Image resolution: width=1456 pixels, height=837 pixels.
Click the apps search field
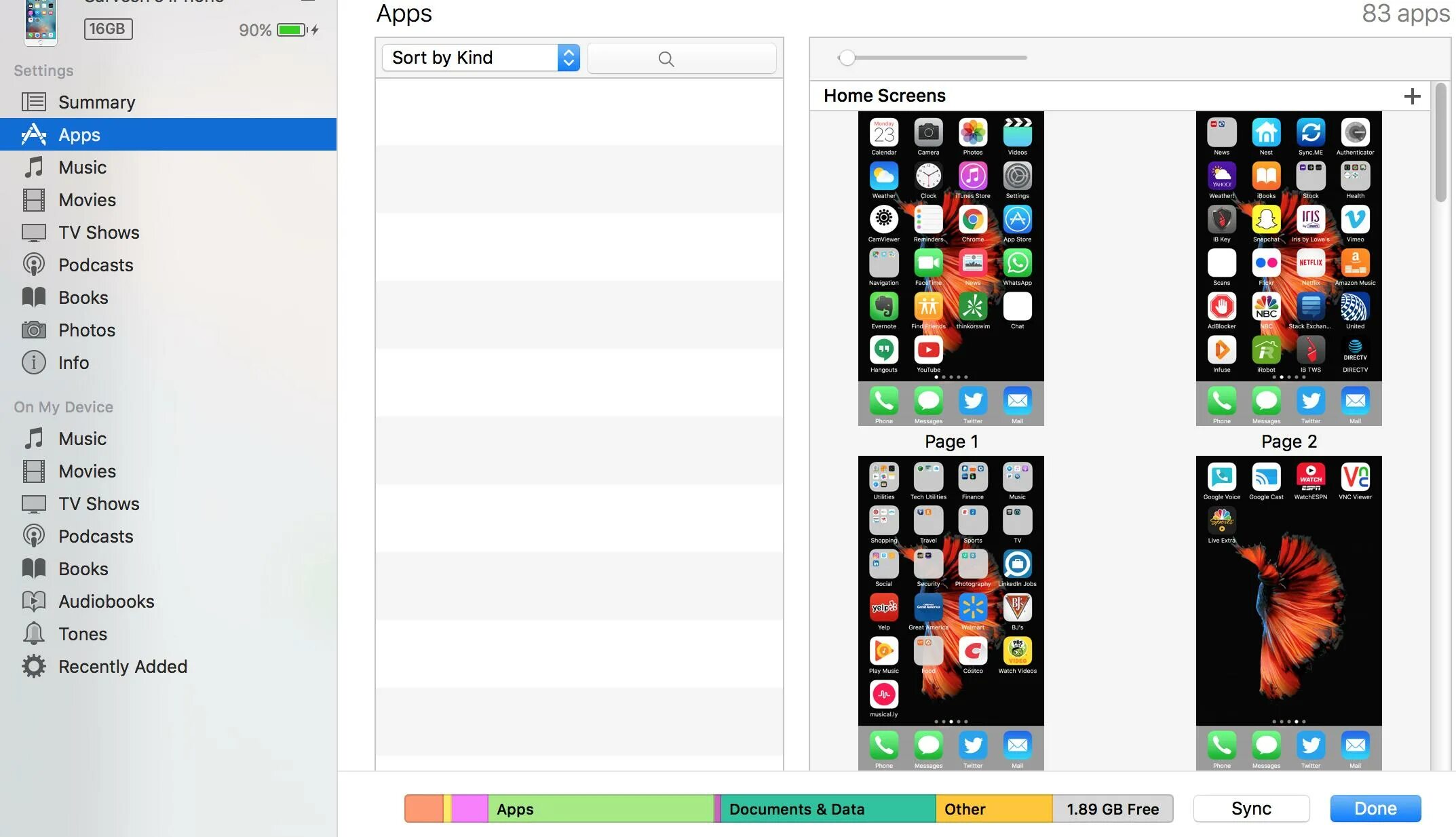pos(681,58)
